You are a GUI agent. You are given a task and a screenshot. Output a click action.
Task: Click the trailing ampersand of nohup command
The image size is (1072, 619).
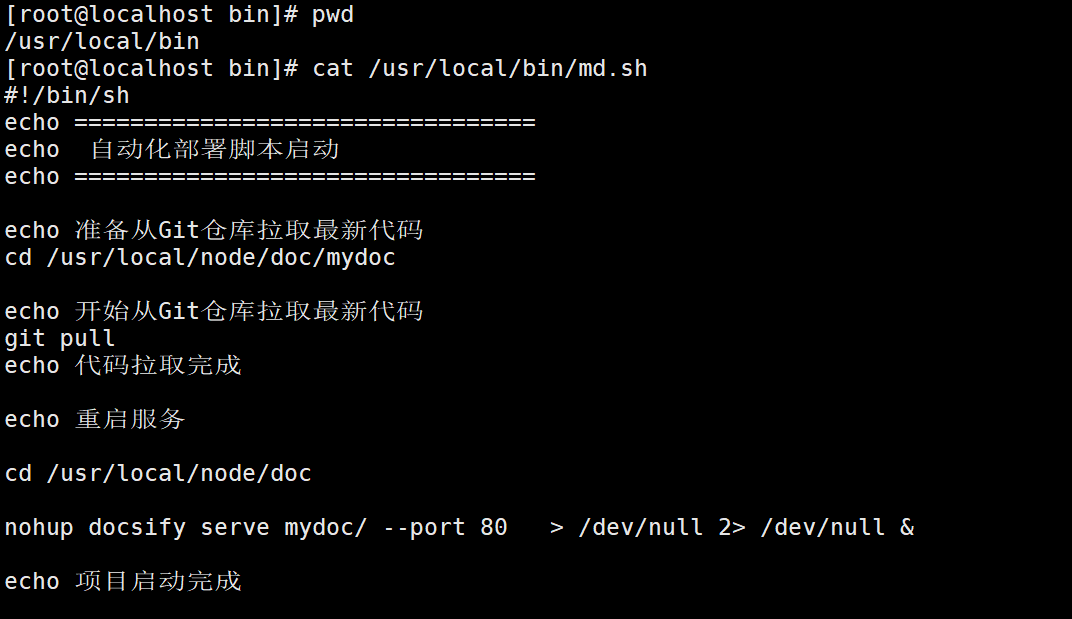[907, 528]
